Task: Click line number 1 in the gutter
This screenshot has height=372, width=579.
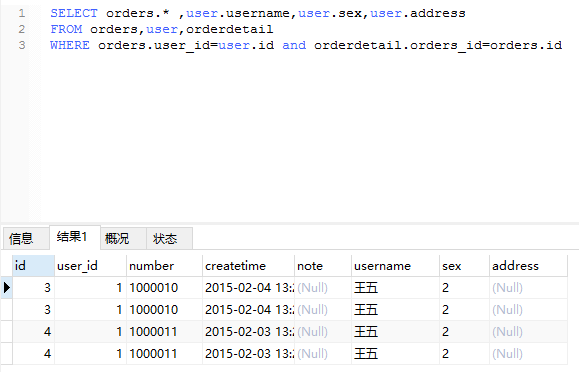Action: 22,13
